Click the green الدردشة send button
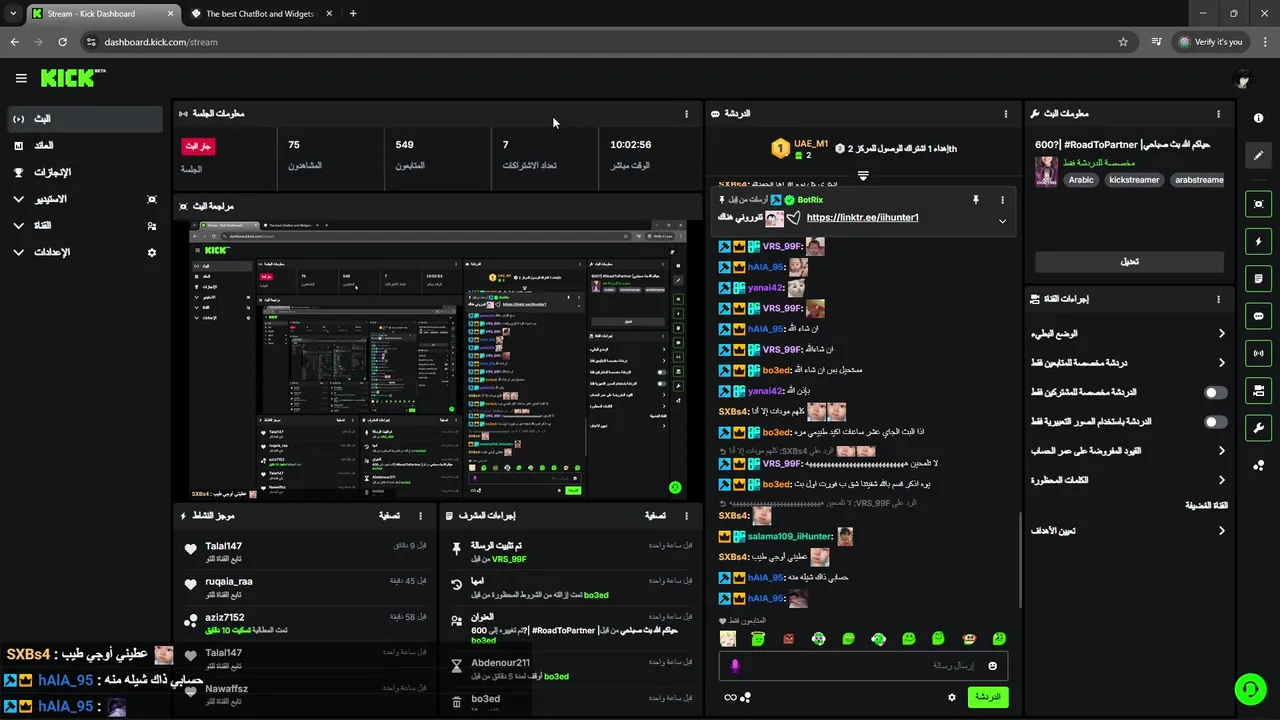Image resolution: width=1280 pixels, height=720 pixels. tap(987, 697)
